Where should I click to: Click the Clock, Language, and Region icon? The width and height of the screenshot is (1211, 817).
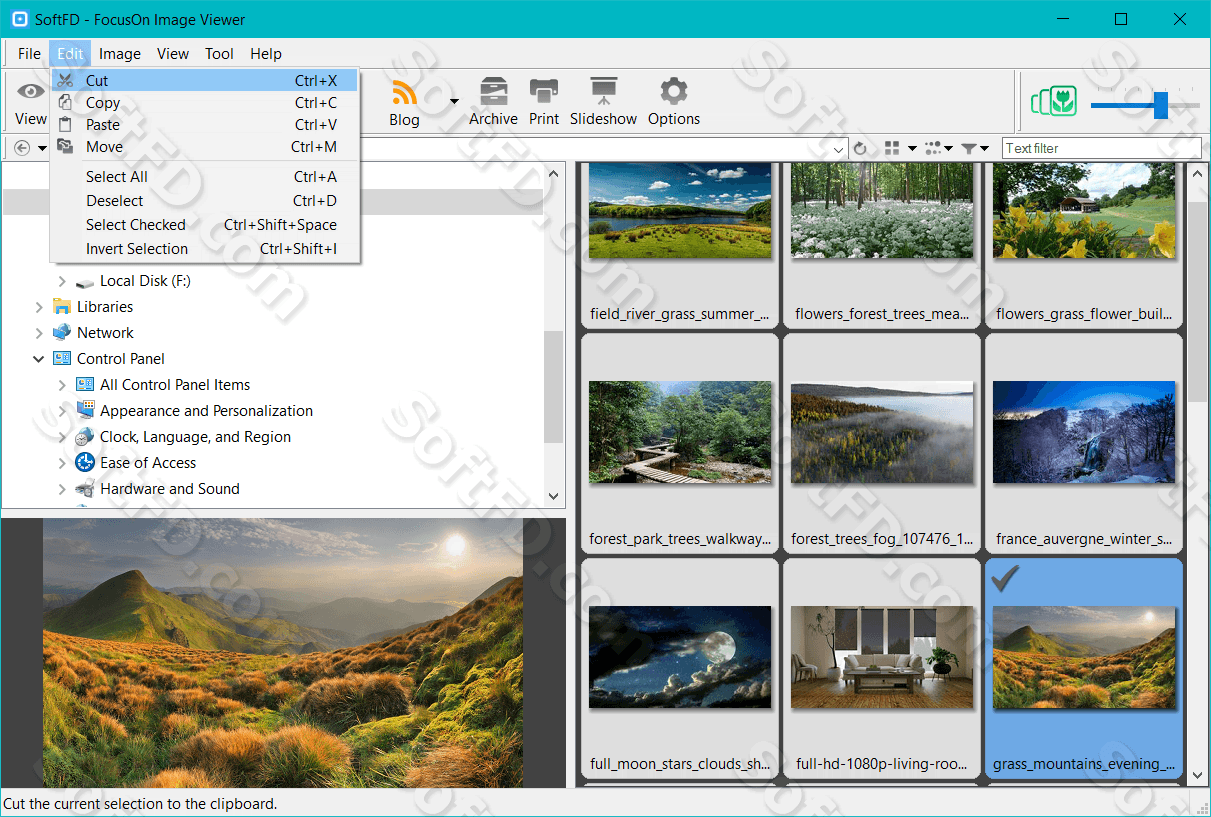85,437
